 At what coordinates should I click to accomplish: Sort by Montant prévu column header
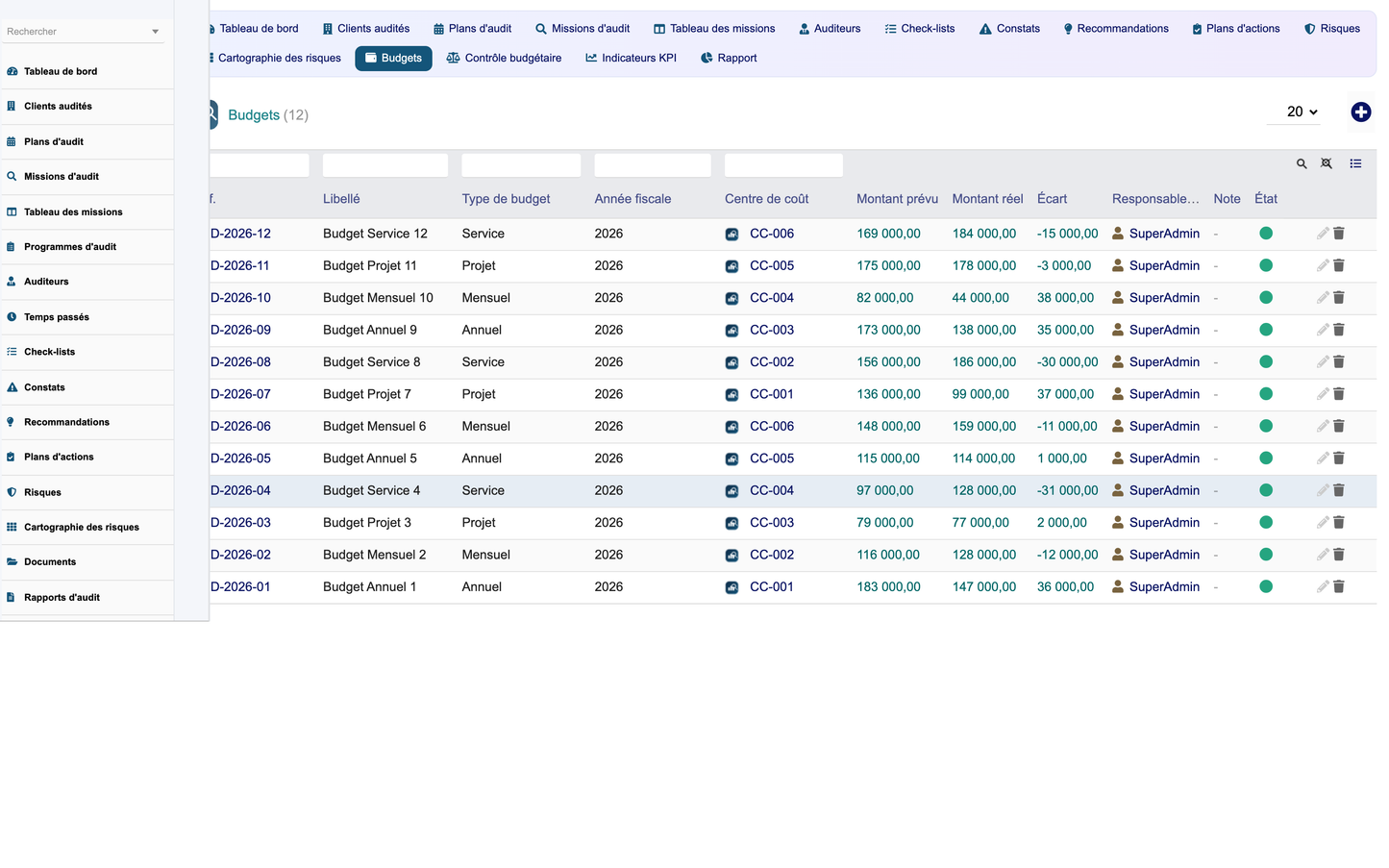pos(897,199)
